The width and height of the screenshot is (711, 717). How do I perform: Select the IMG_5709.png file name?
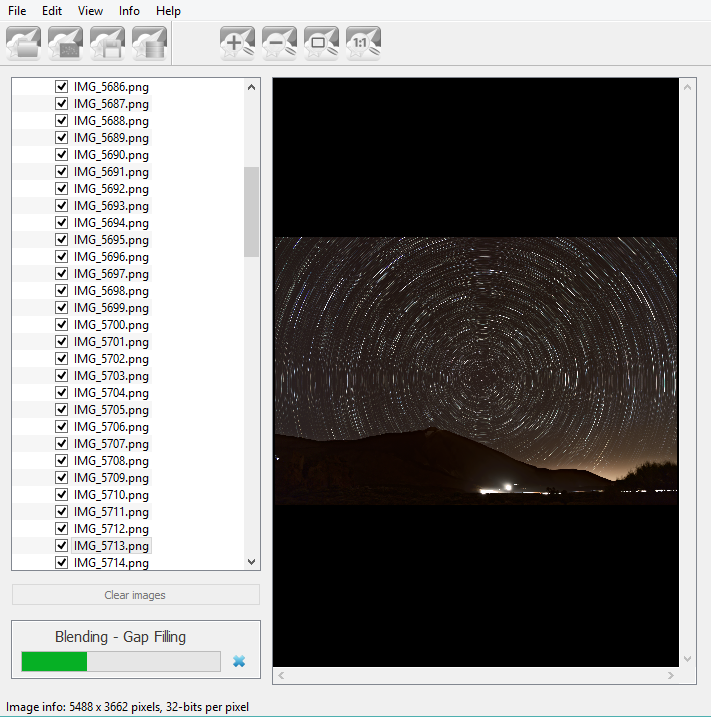111,478
